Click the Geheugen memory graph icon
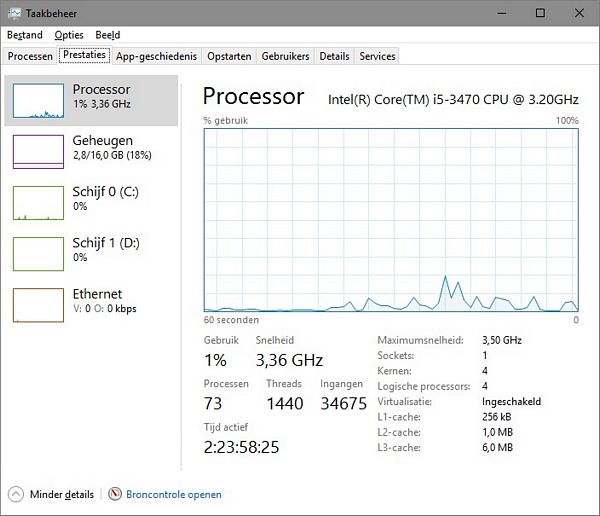 point(38,152)
